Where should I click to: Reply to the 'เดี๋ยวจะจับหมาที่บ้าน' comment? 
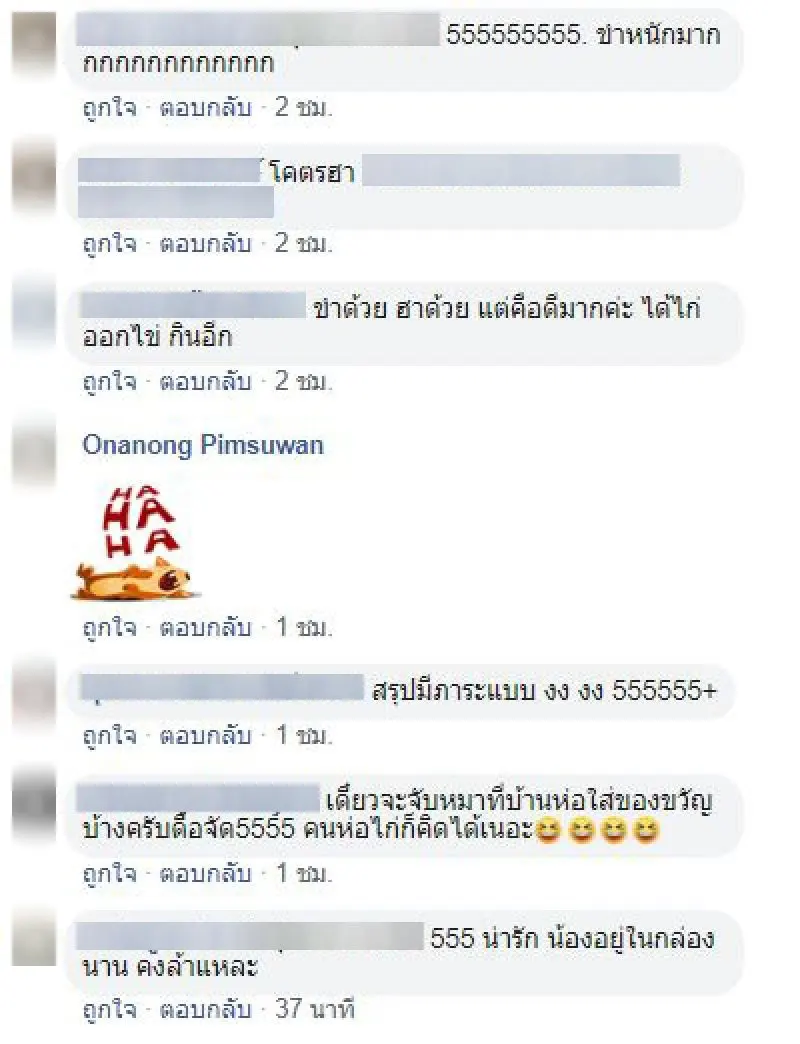(x=206, y=872)
